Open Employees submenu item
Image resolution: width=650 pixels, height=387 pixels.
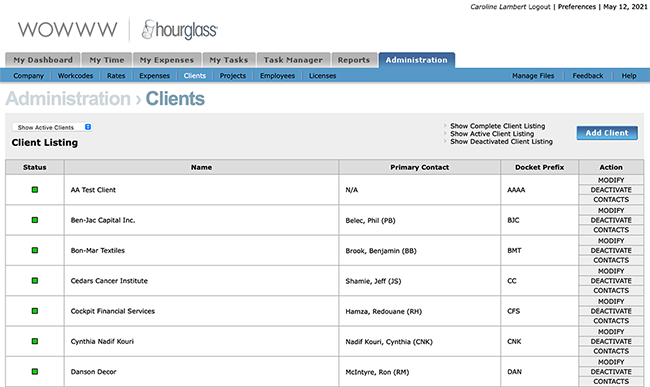pyautogui.click(x=277, y=76)
